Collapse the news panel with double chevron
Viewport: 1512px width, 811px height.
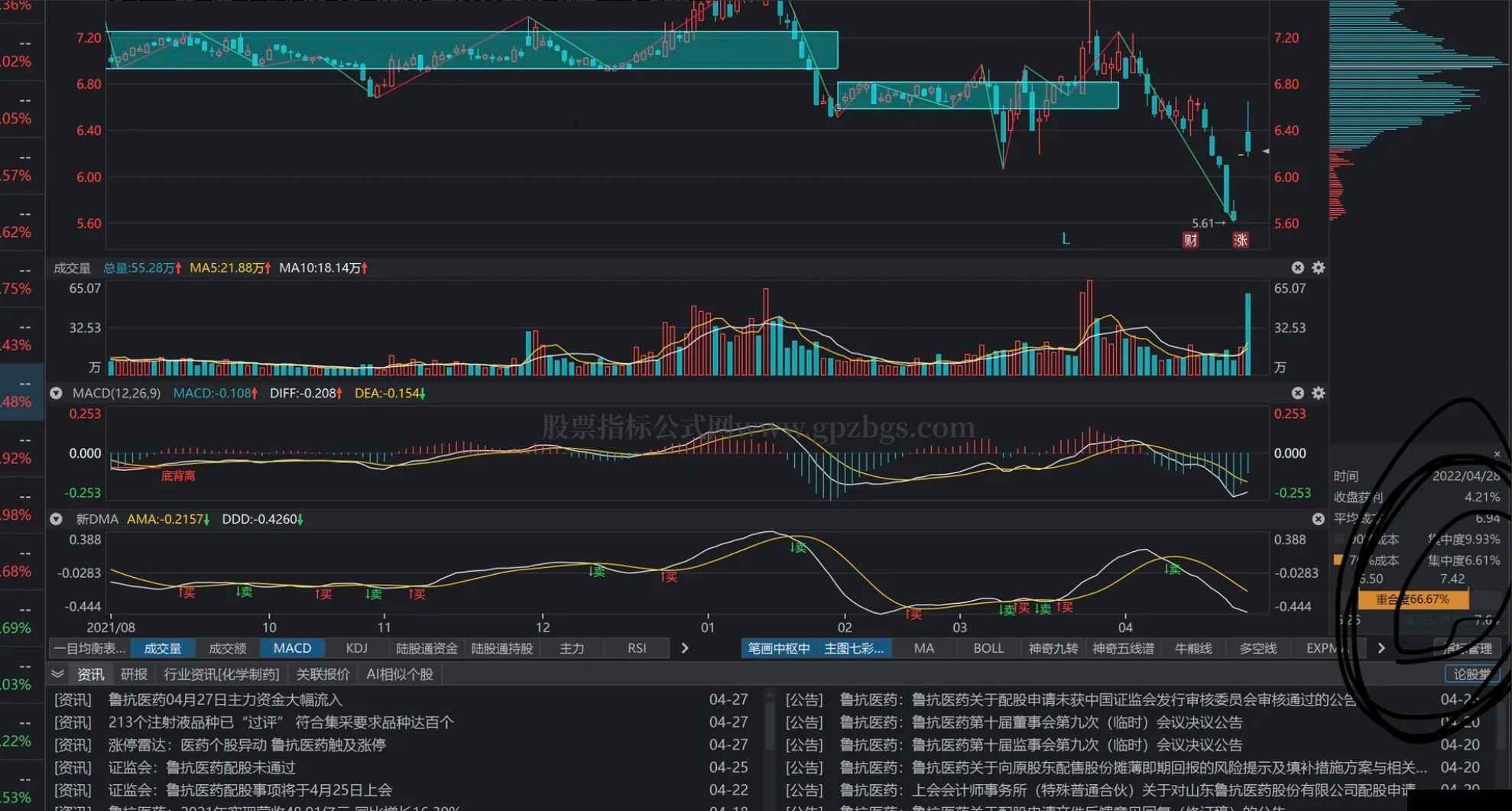[57, 674]
